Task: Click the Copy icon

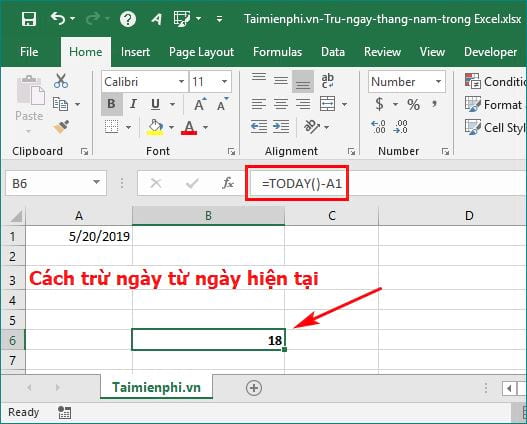Action: [x=60, y=104]
